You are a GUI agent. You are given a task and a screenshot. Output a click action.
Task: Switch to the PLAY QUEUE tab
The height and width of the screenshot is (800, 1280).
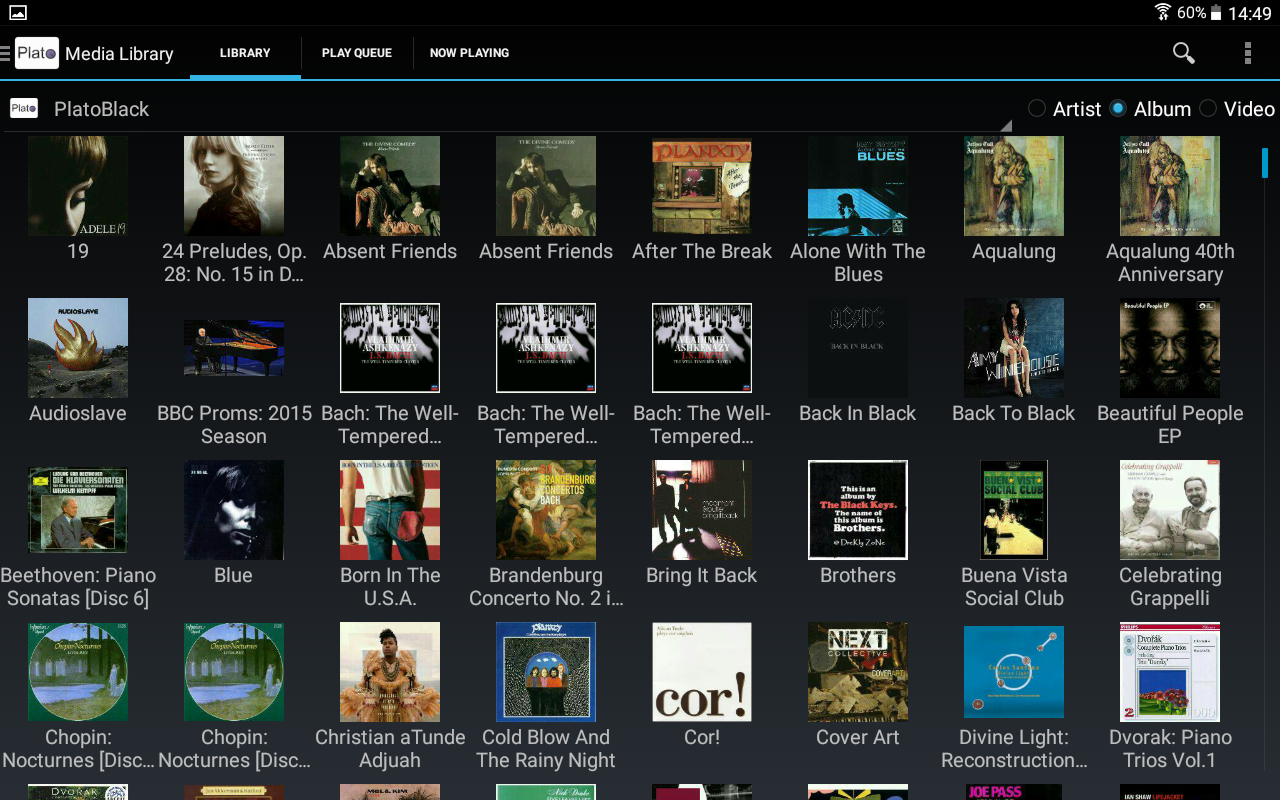point(356,53)
